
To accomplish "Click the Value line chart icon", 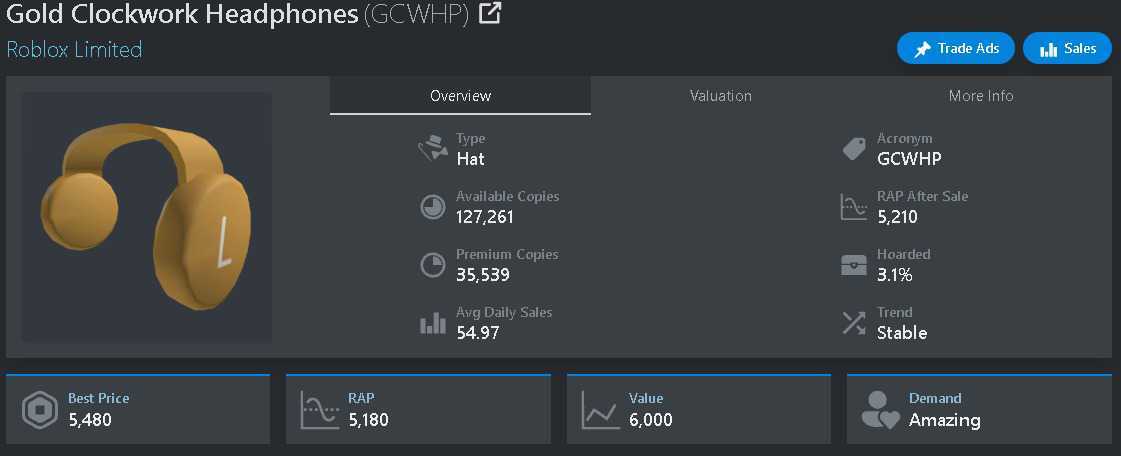I will 601,410.
